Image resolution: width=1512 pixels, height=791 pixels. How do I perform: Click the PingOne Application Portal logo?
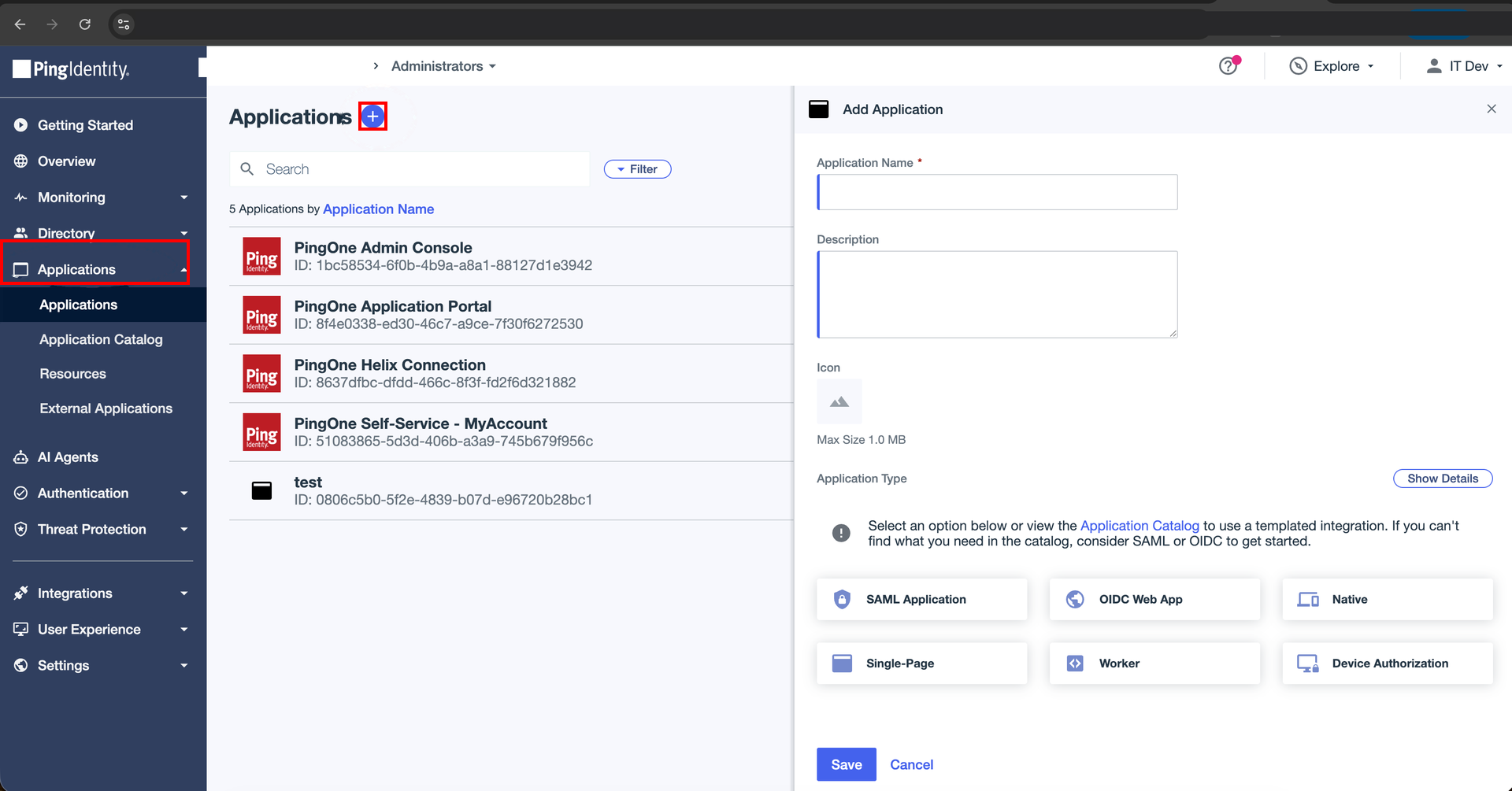[x=262, y=315]
